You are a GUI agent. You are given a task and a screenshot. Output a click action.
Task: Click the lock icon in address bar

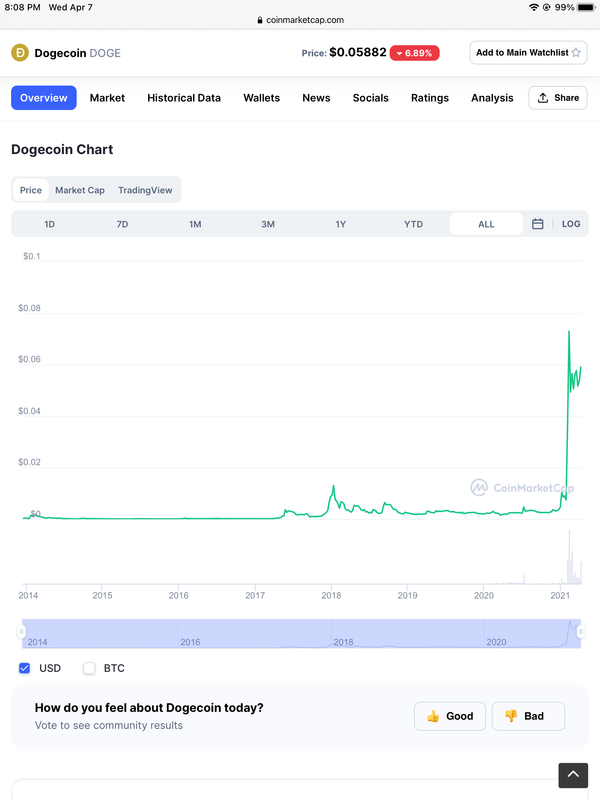(261, 20)
